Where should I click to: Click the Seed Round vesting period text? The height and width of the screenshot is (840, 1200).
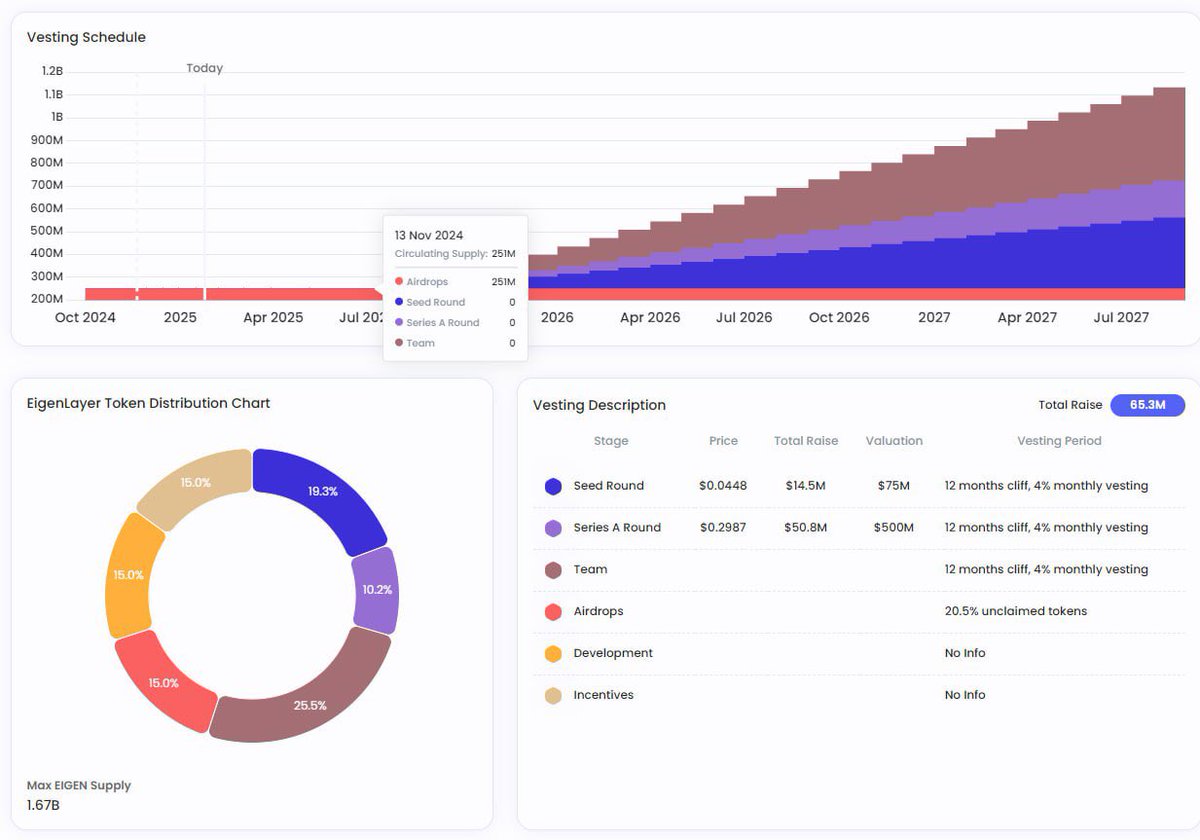[1046, 486]
